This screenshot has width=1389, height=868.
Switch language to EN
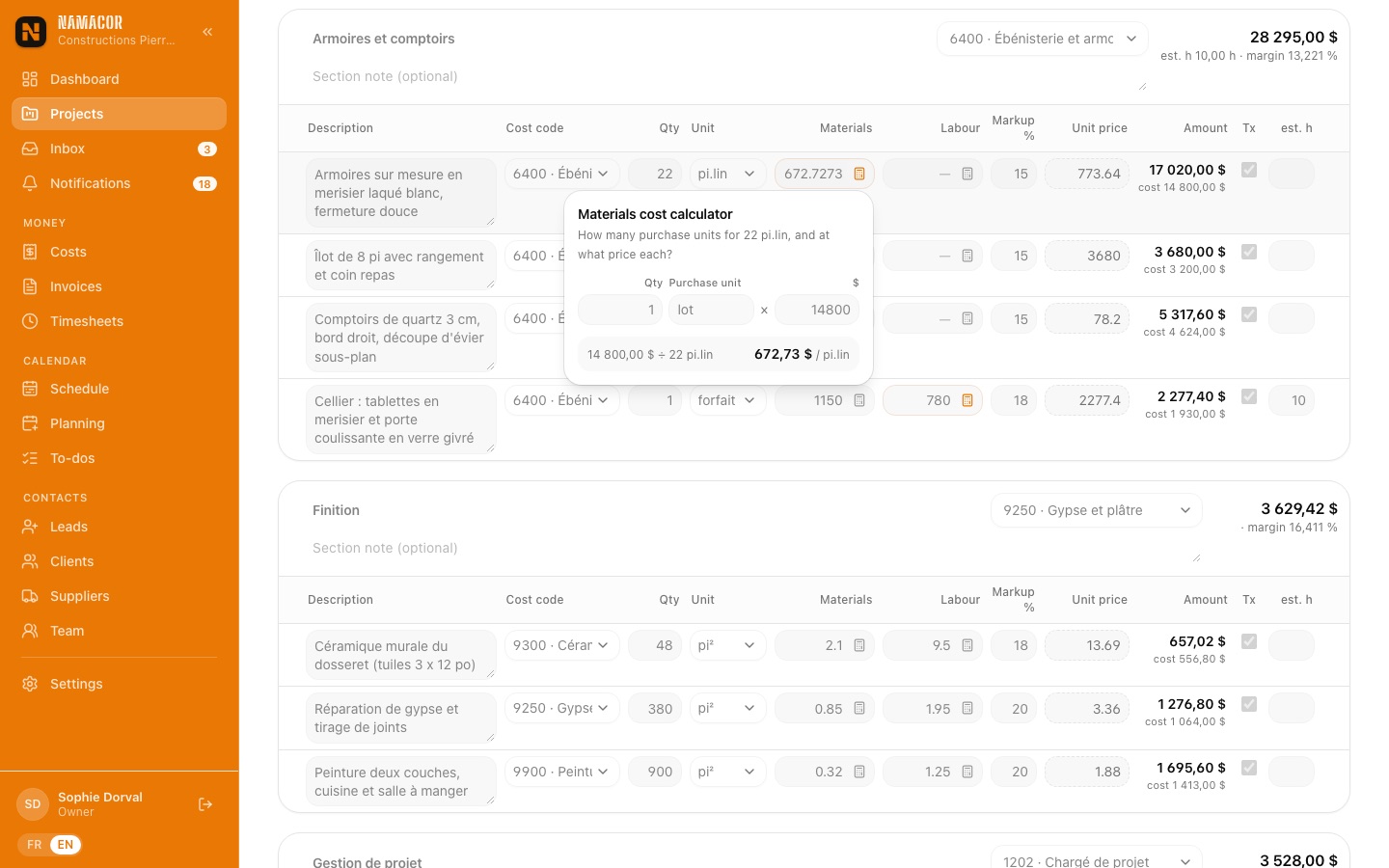[x=66, y=845]
